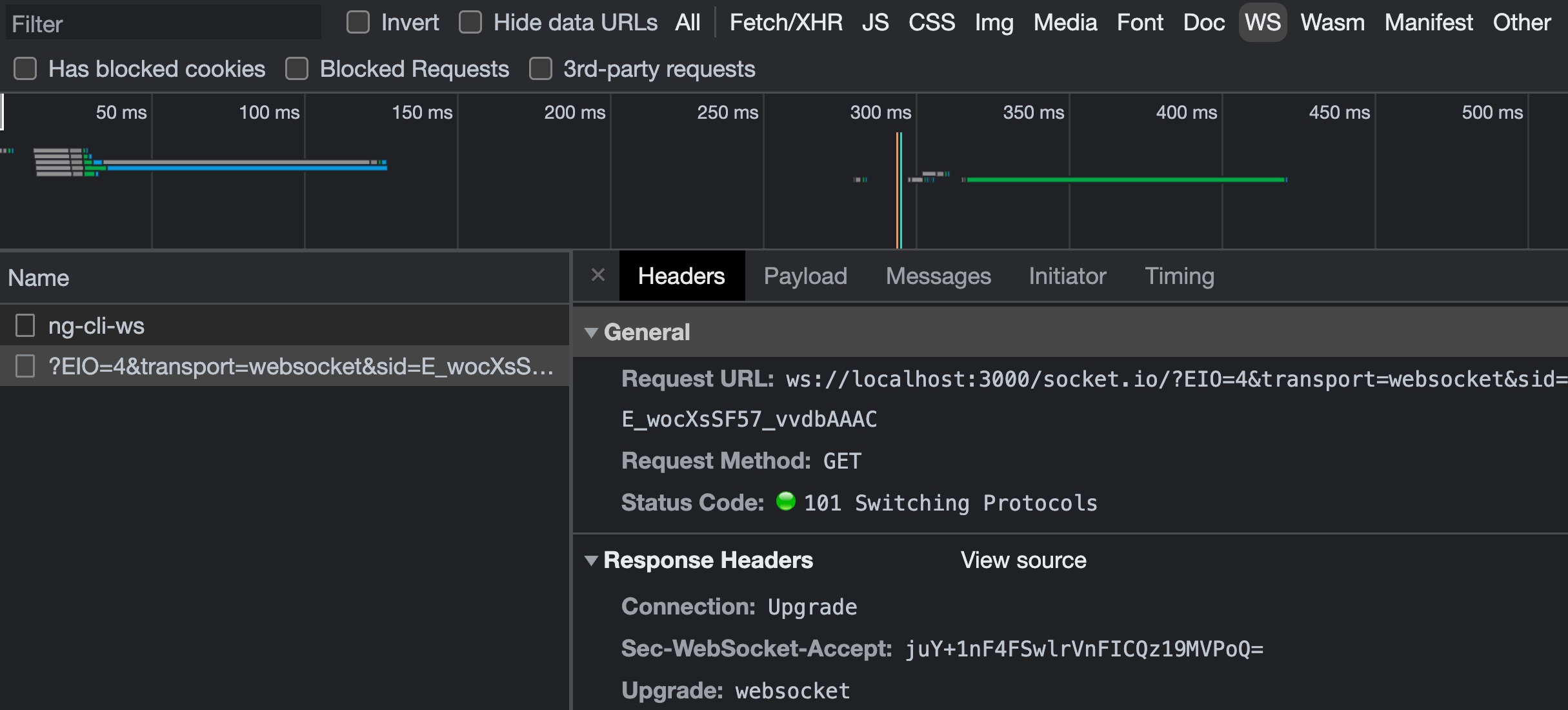The height and width of the screenshot is (710, 1568).
Task: Collapse the Response Headers section
Action: (592, 560)
